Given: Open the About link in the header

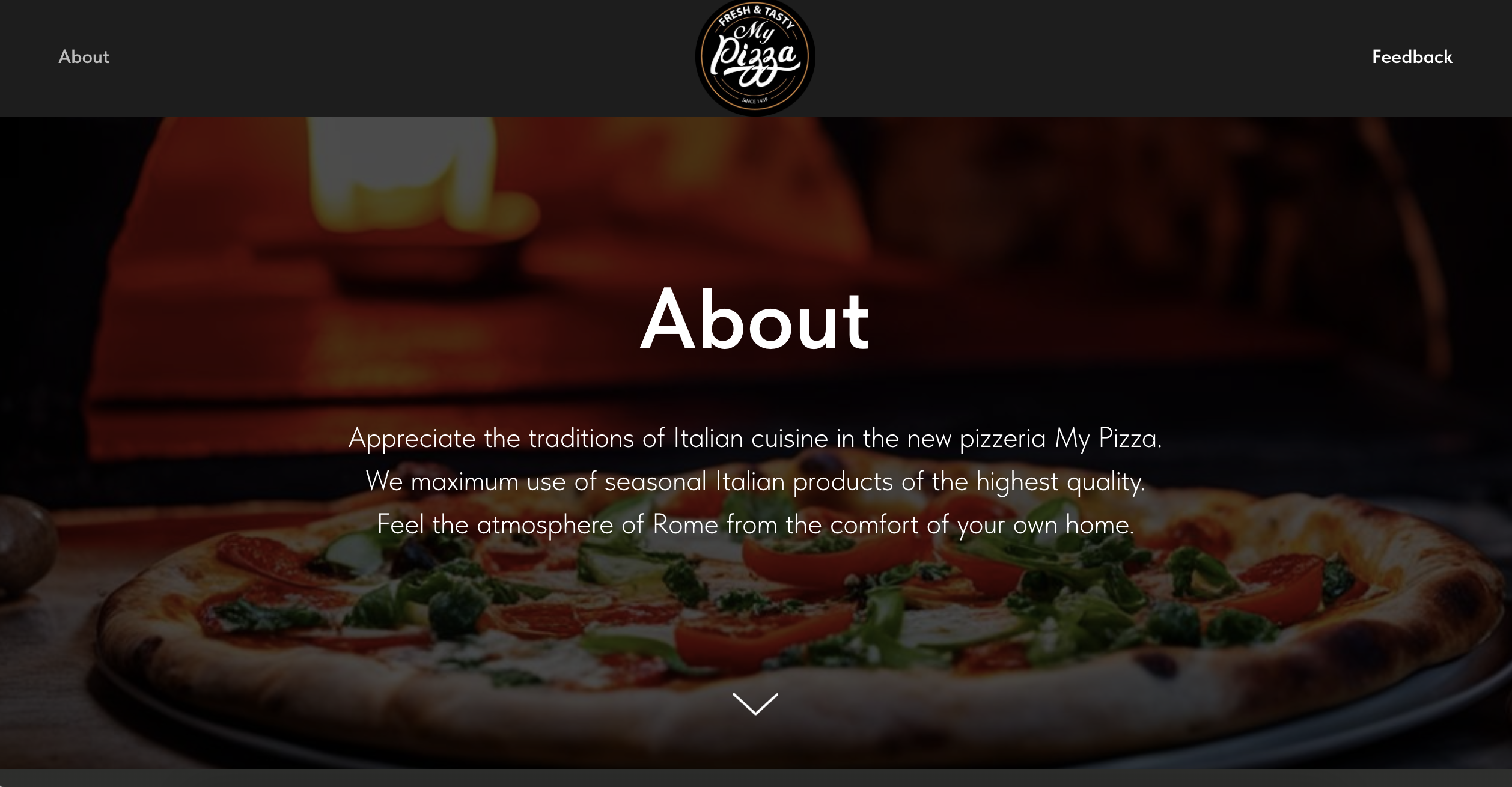Looking at the screenshot, I should 84,57.
